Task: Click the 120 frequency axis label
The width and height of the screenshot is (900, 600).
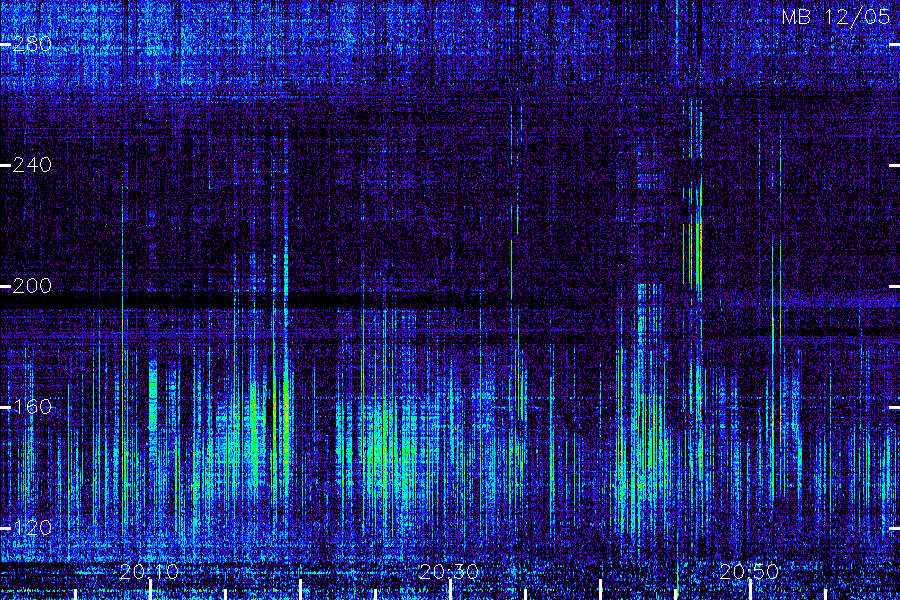Action: 32,528
